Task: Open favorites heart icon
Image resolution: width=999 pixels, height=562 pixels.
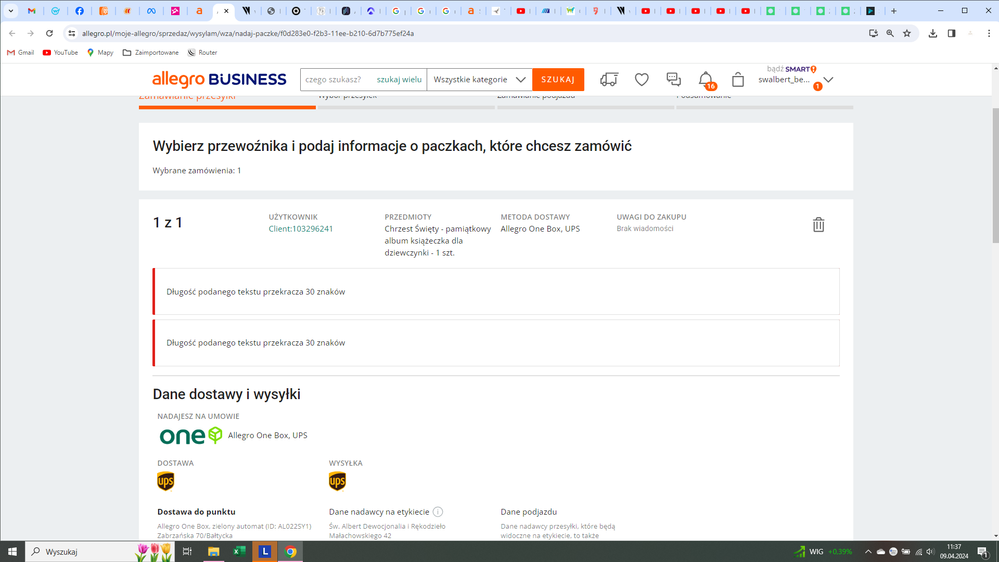Action: tap(642, 80)
